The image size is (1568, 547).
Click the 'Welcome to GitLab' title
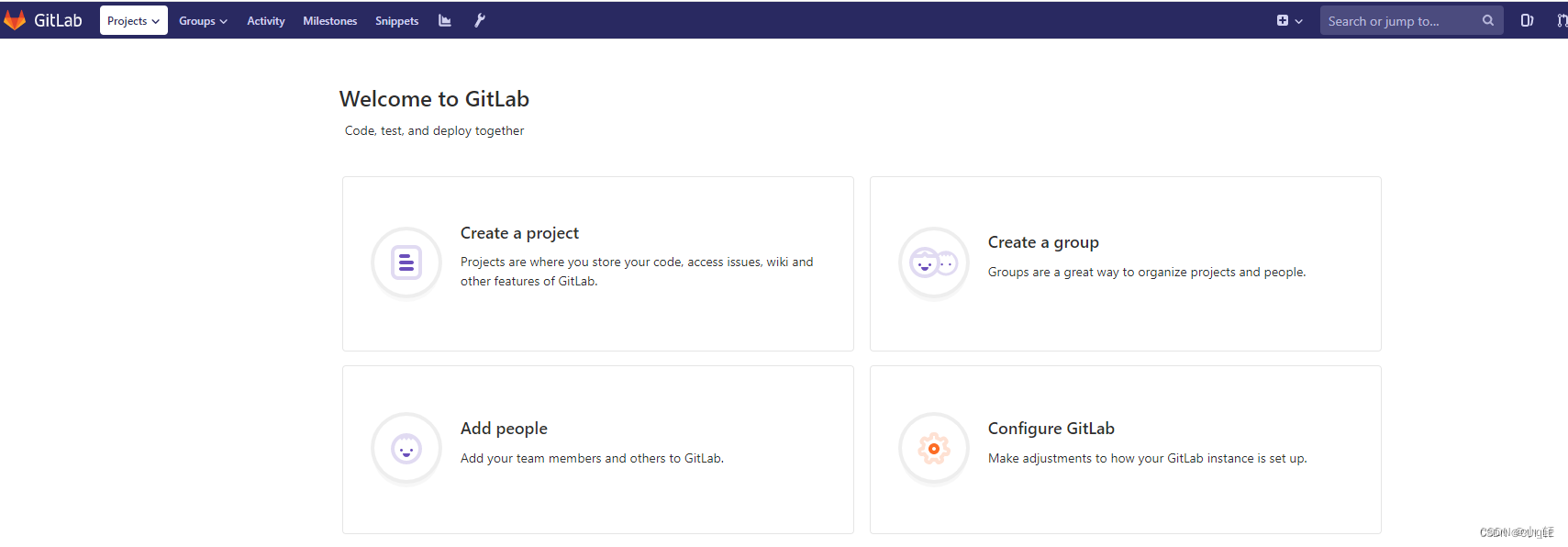[434, 99]
